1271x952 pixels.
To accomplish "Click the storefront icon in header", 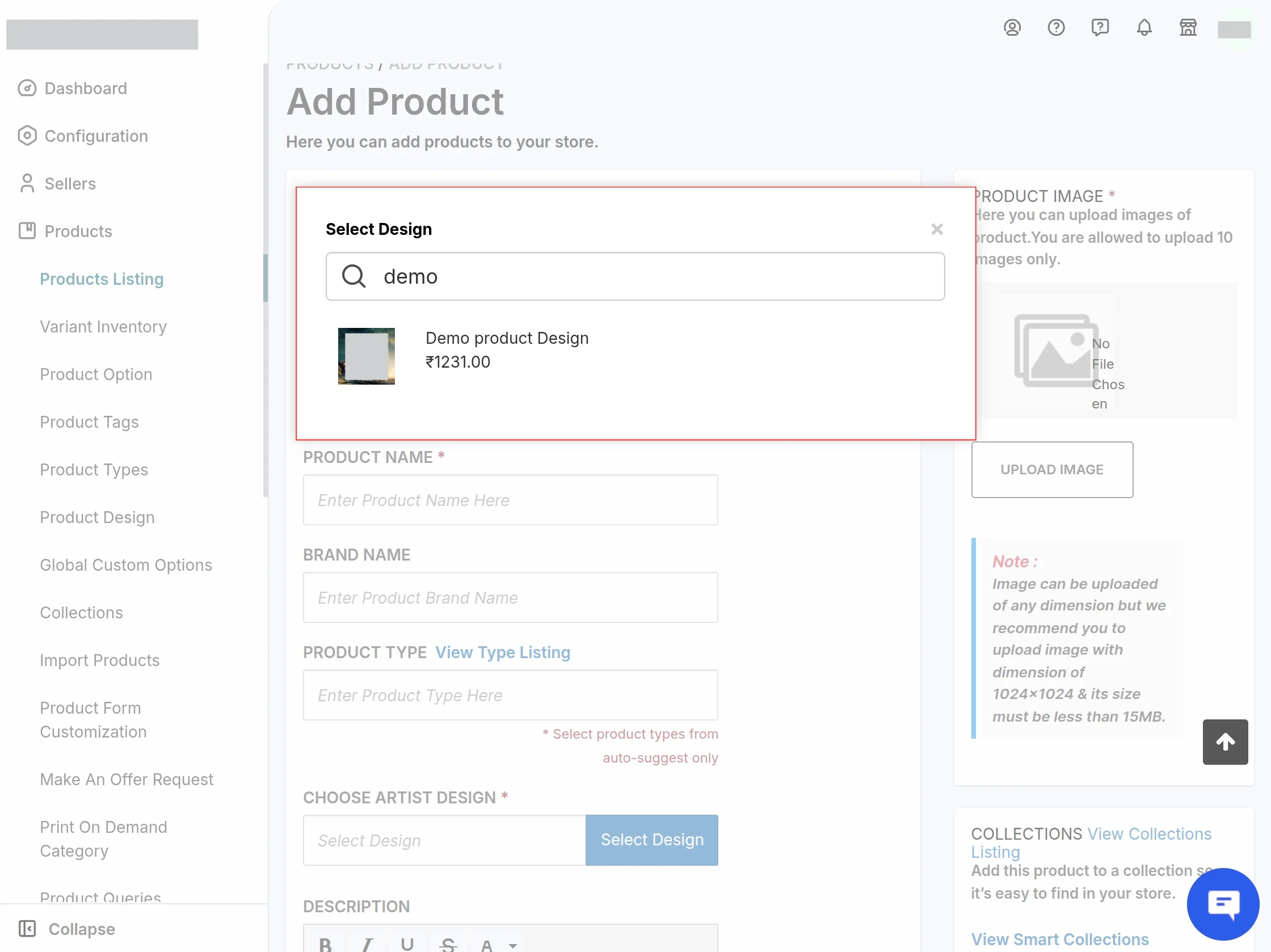I will 1188,28.
